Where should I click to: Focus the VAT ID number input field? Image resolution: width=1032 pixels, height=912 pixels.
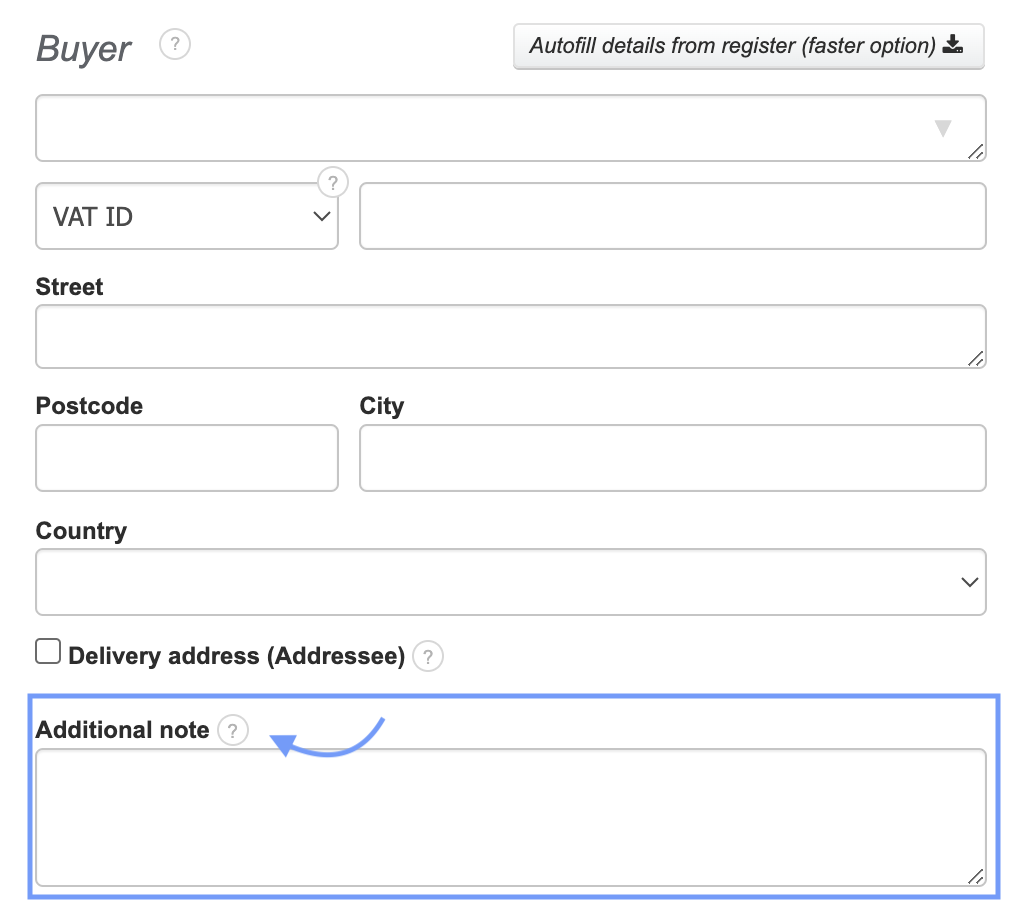click(x=672, y=216)
